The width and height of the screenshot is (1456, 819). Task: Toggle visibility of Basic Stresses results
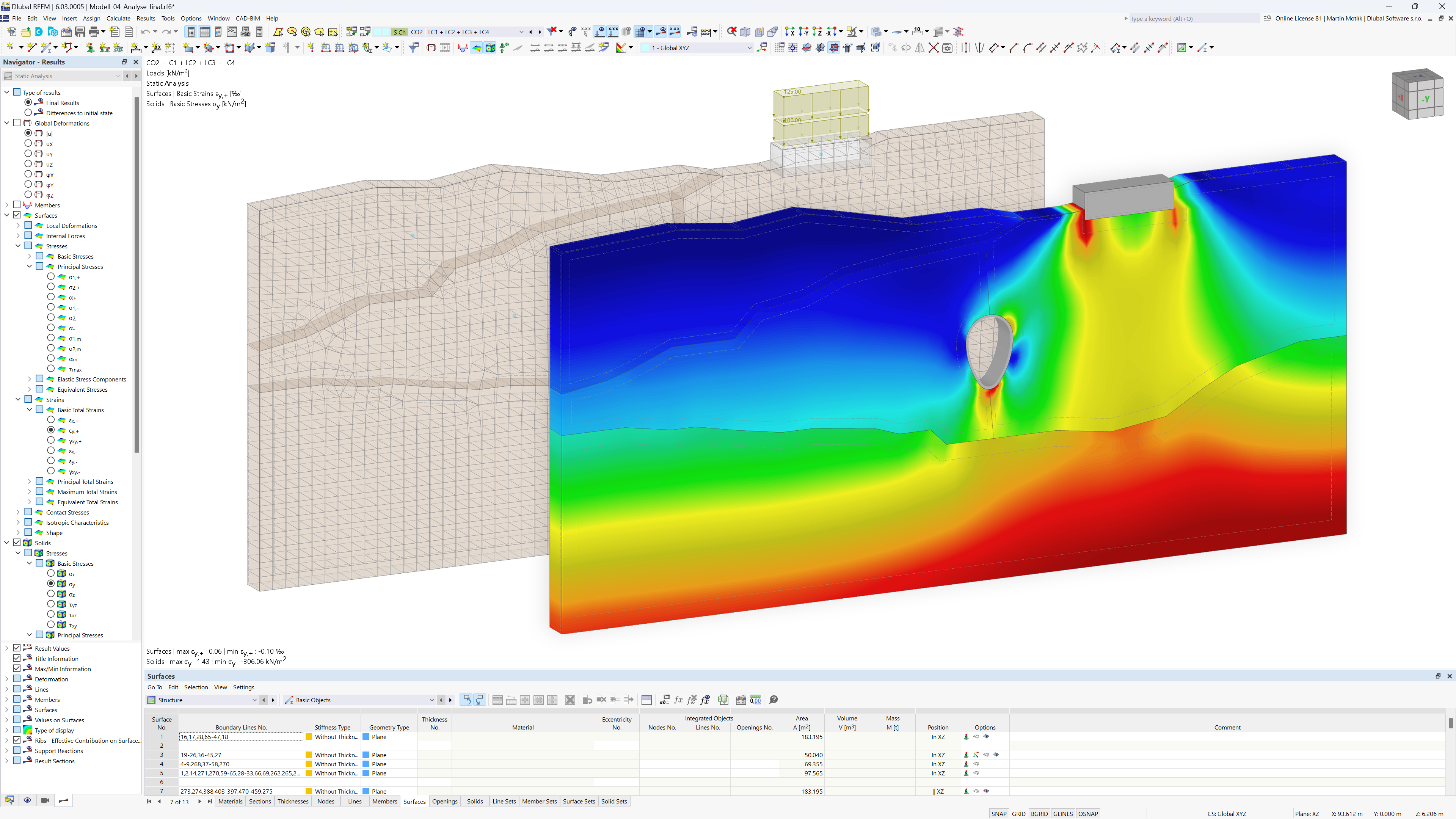point(38,256)
